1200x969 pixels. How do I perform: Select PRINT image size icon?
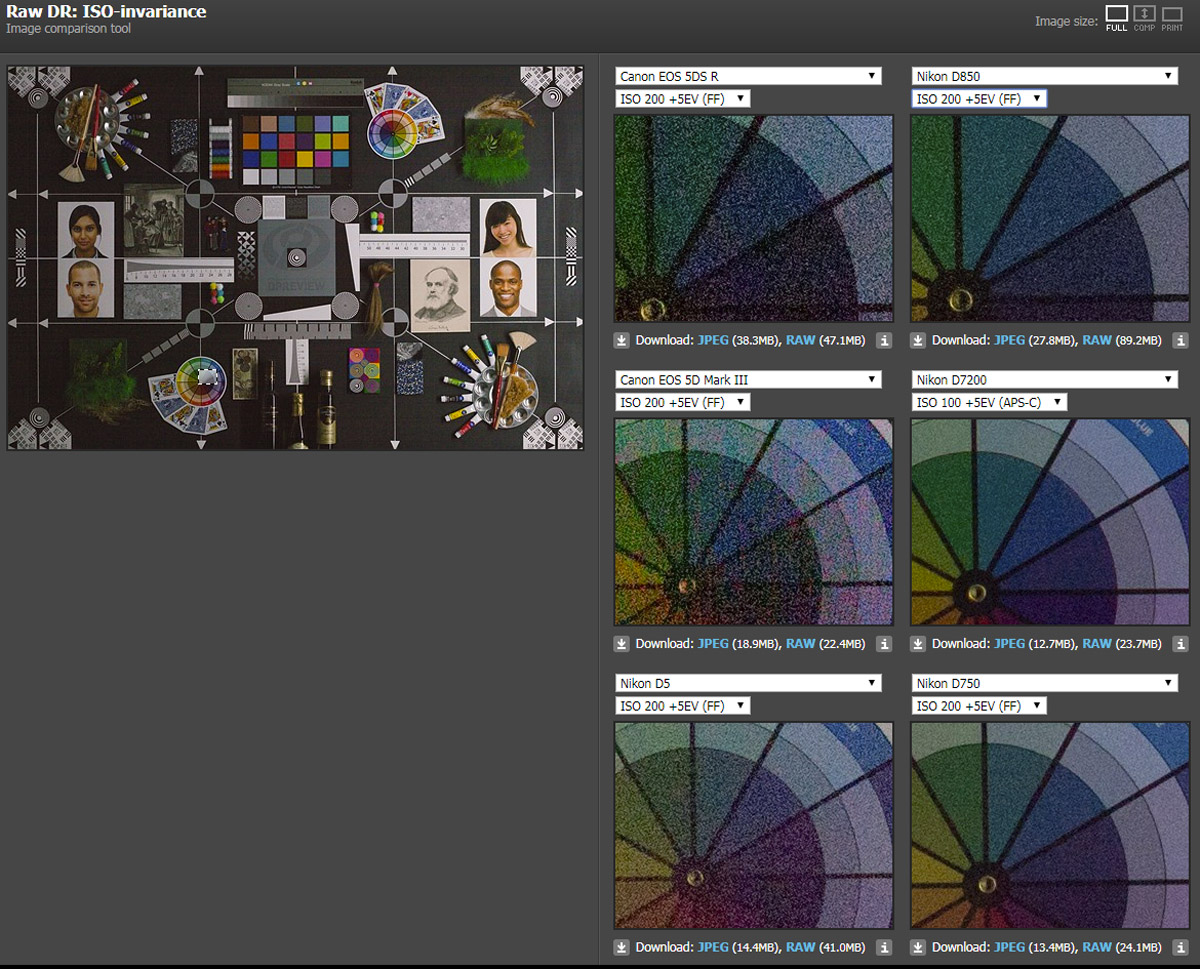click(x=1172, y=17)
